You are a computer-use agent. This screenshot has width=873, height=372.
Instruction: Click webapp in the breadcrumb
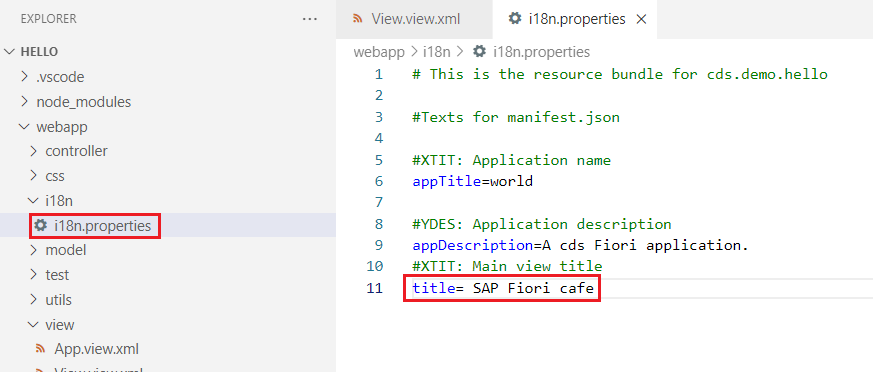379,52
